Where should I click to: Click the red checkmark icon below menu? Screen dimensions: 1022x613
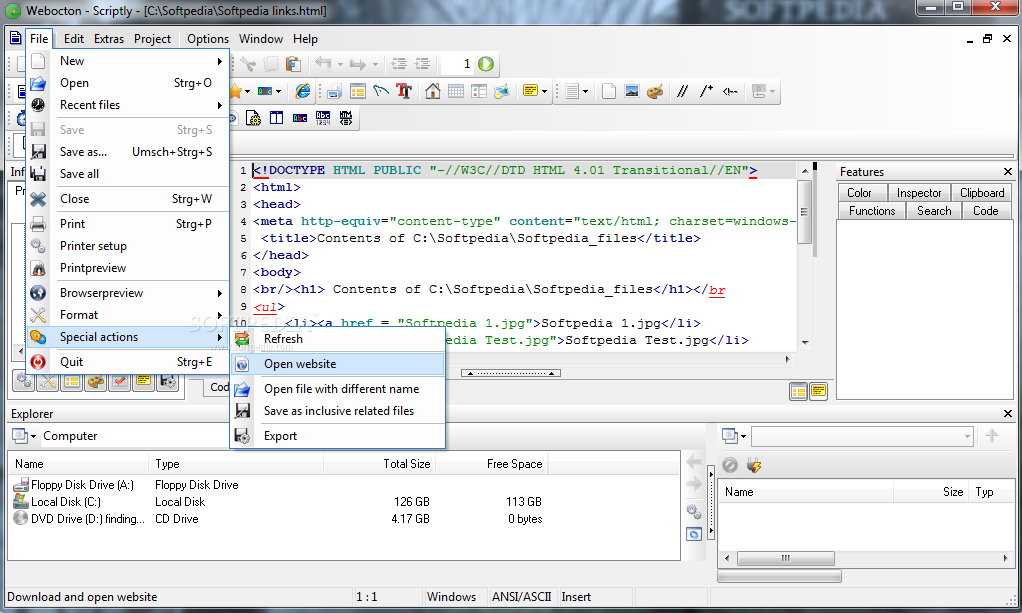119,381
